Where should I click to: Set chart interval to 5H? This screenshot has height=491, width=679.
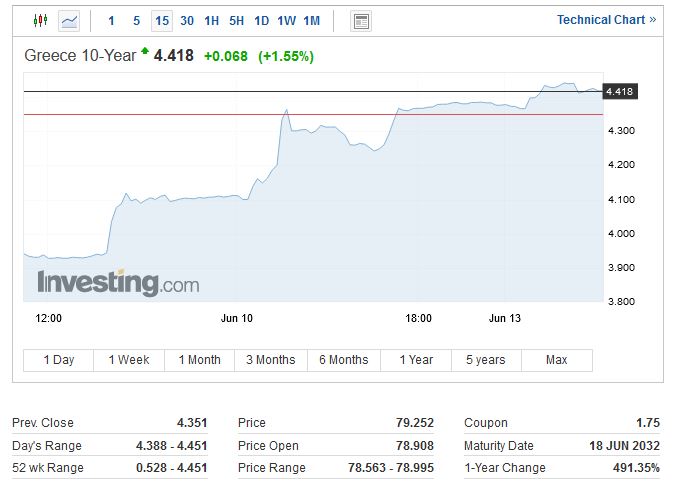pyautogui.click(x=236, y=20)
